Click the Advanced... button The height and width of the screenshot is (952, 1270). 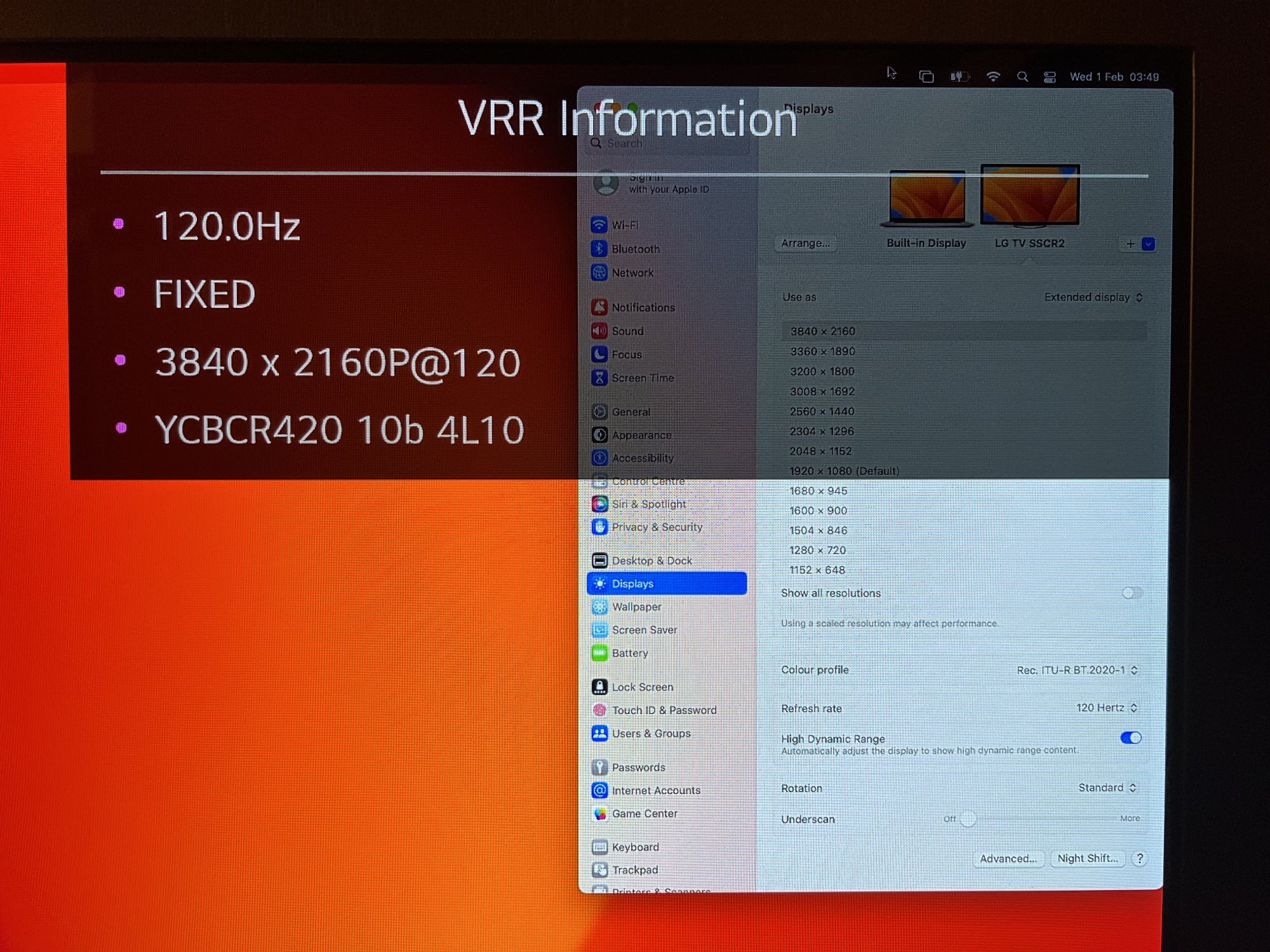coord(1008,859)
